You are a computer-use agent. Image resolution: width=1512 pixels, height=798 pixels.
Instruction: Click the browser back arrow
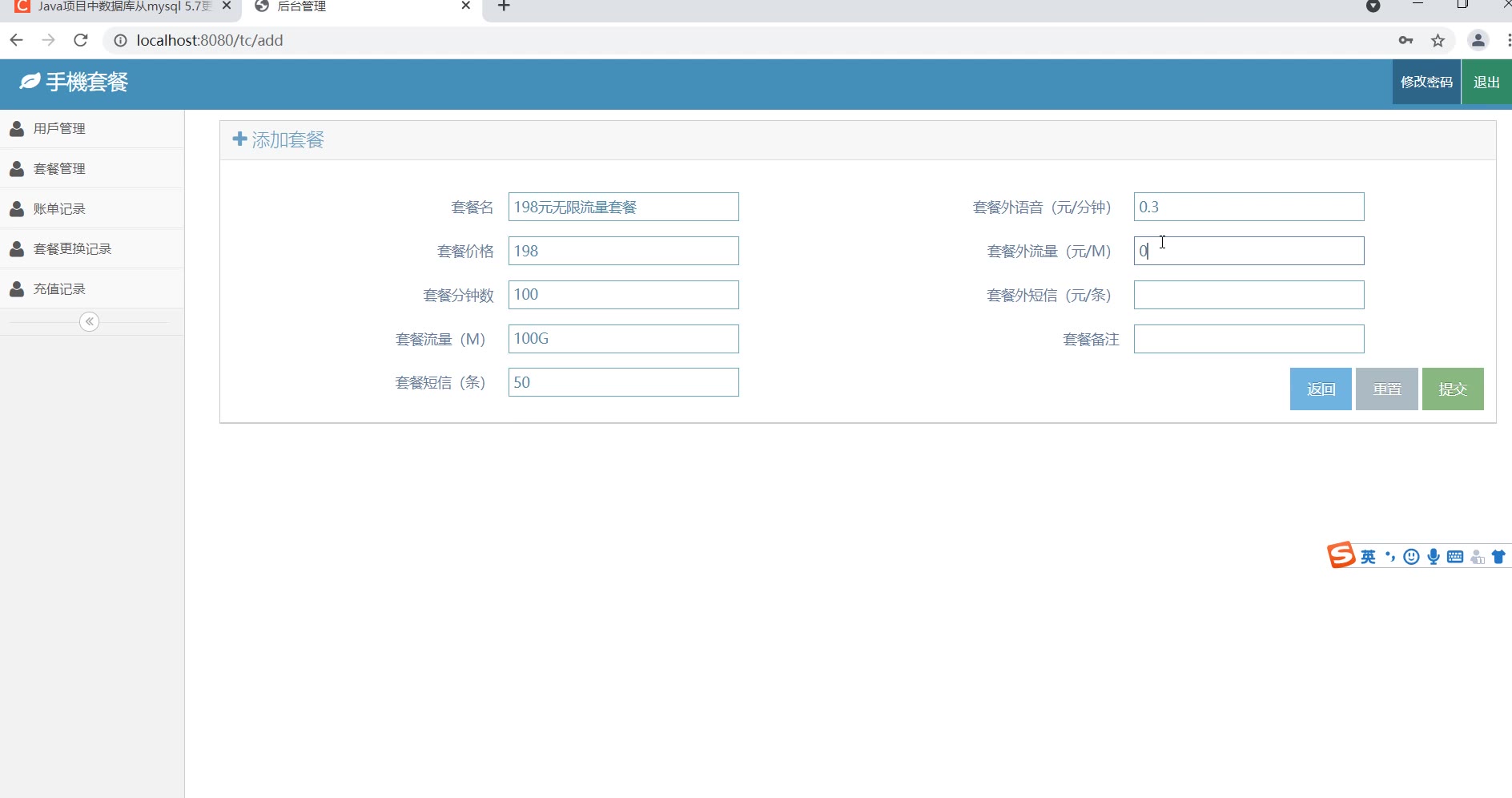coord(16,40)
